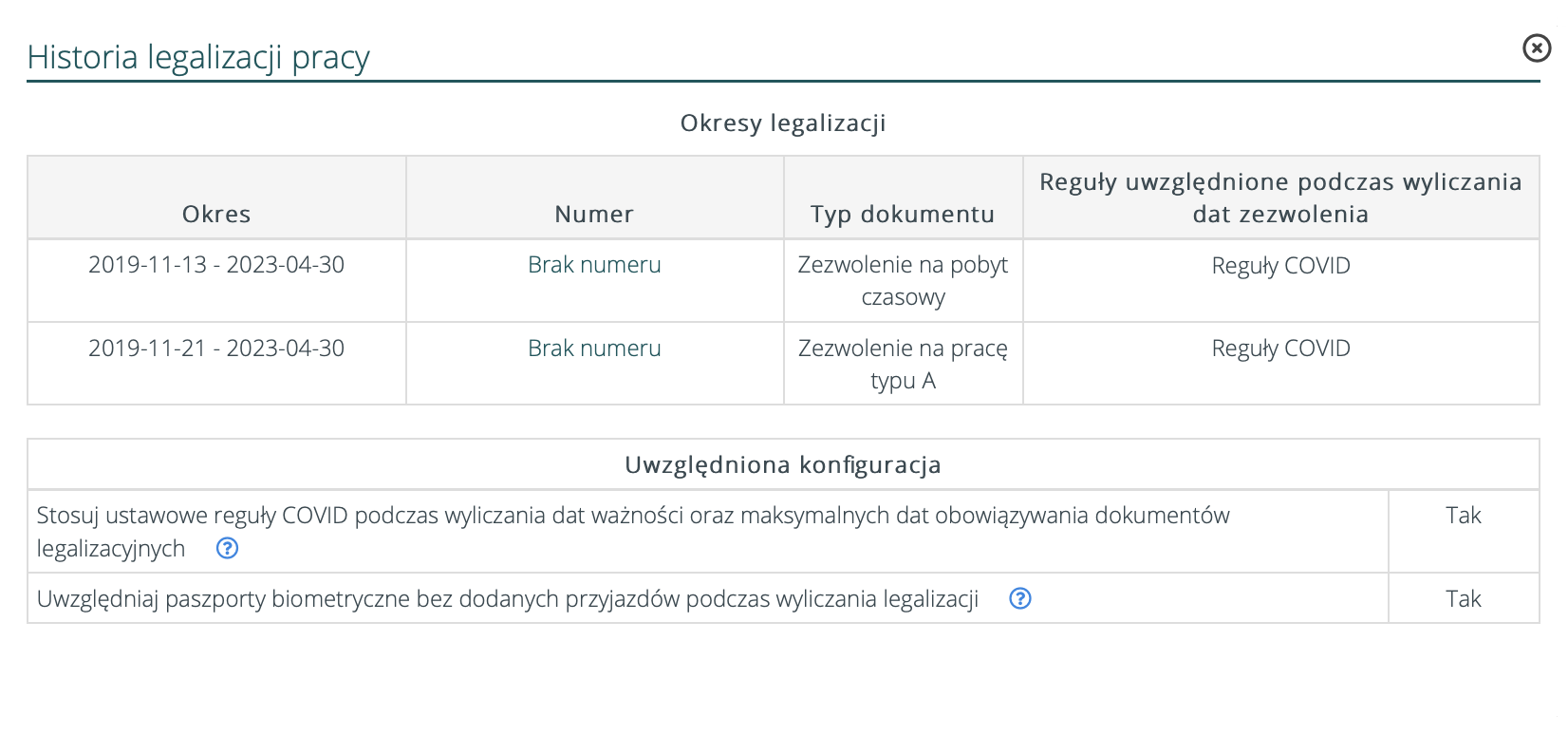Click Tak value for biometric passports setting
This screenshot has height=735, width=1568.
1463,598
